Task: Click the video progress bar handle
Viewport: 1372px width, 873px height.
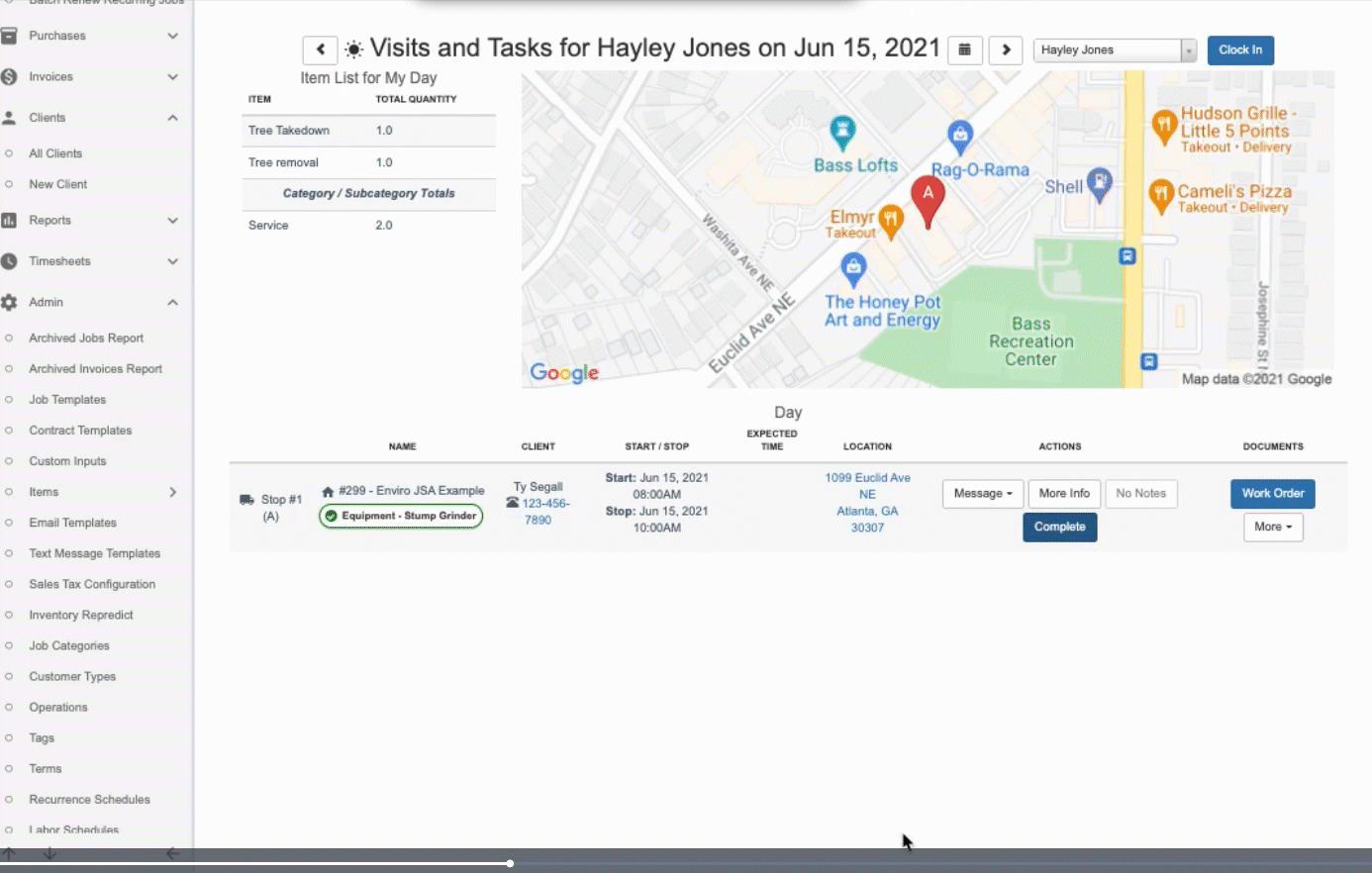Action: coord(510,863)
